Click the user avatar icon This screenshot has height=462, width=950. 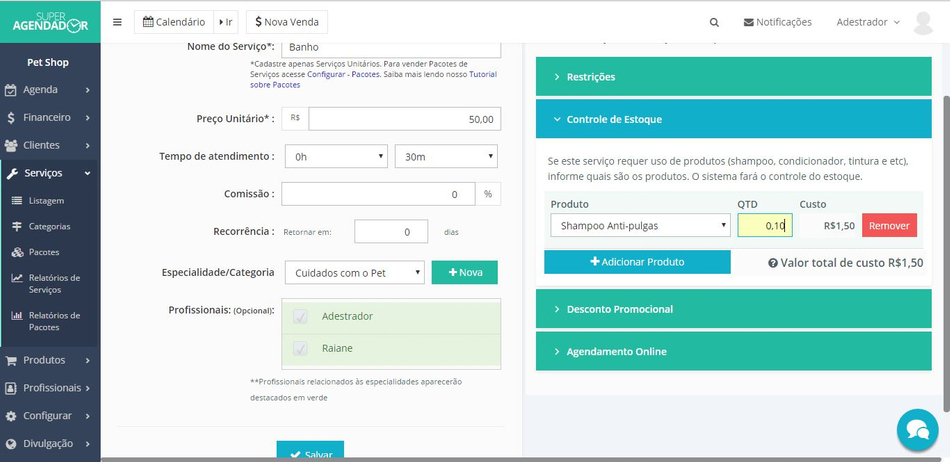(x=923, y=22)
